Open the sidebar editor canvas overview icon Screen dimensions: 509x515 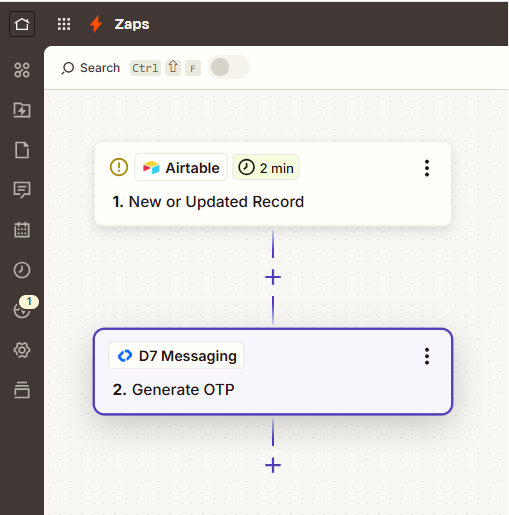(22, 70)
